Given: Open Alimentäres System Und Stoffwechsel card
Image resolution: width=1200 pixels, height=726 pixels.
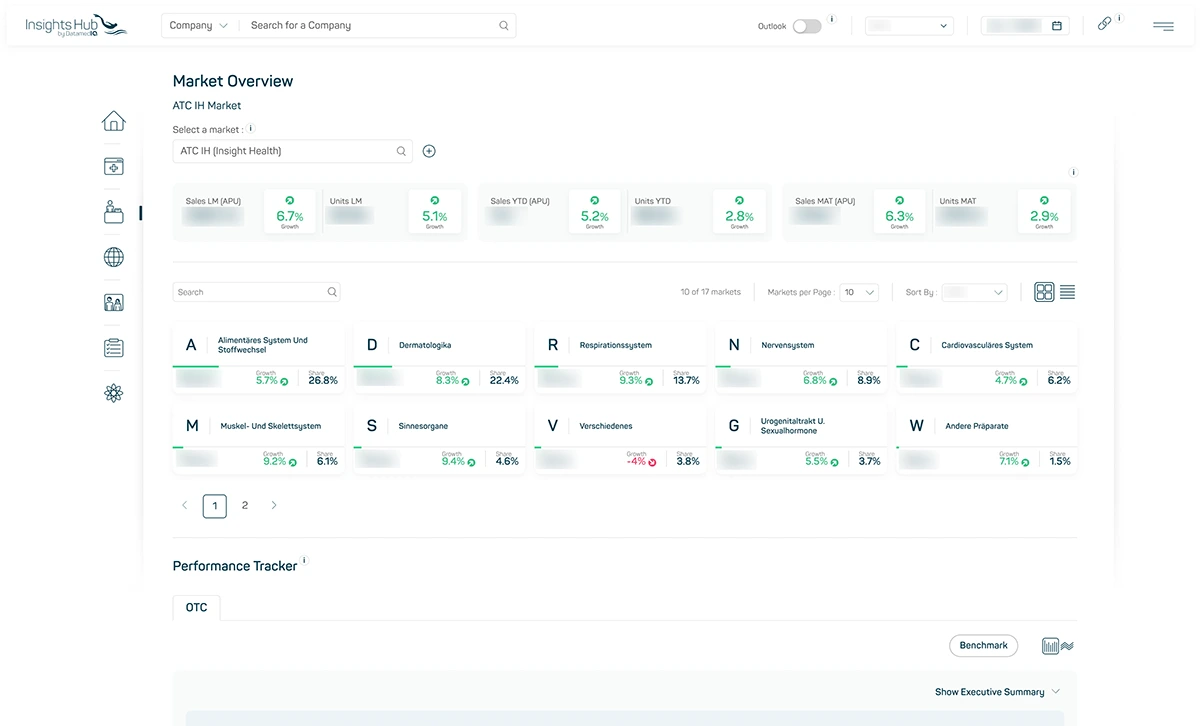Looking at the screenshot, I should pos(258,358).
